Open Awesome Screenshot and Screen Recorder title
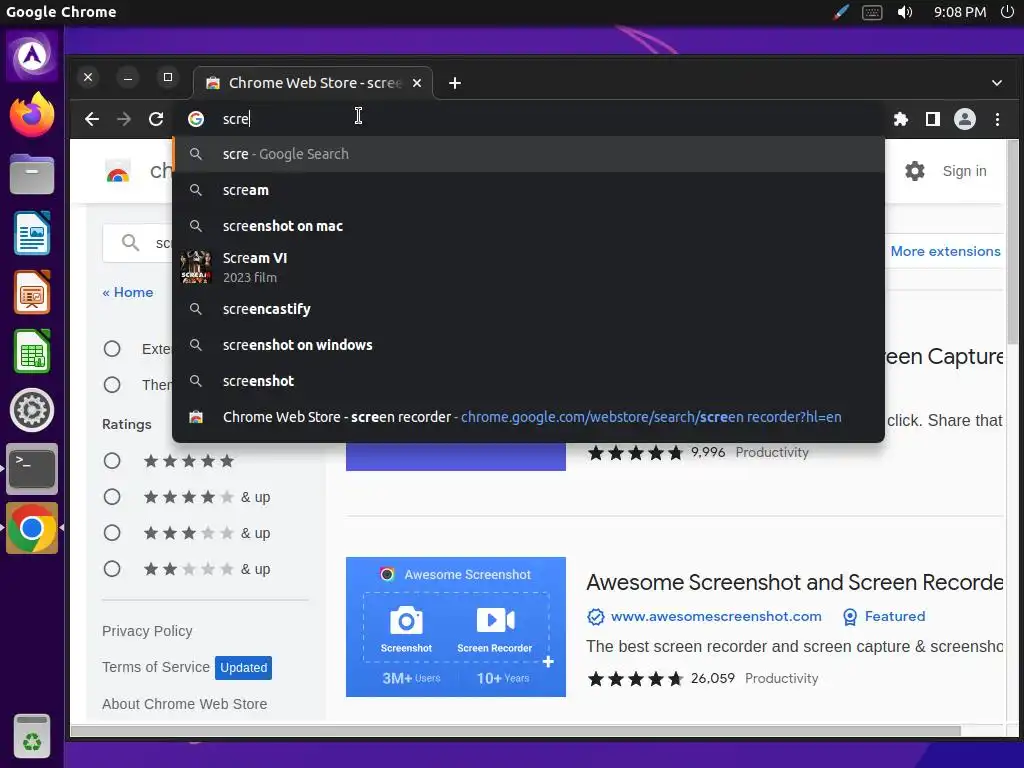This screenshot has height=768, width=1024. click(x=794, y=582)
